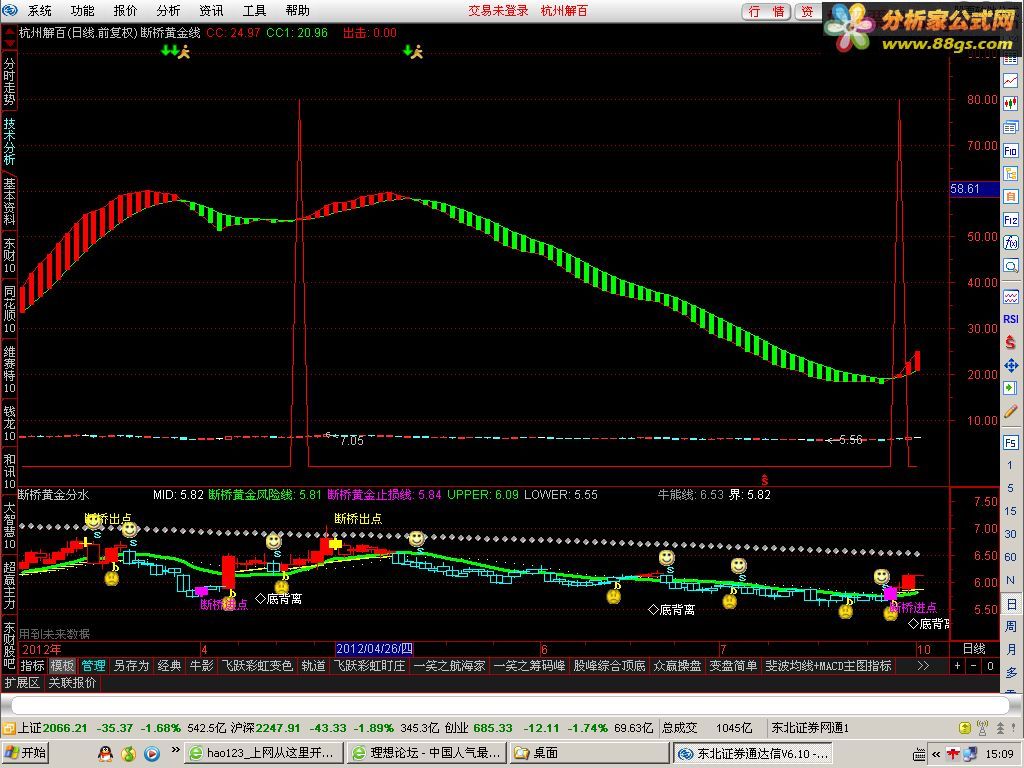Select the 钱龙 side tab
Screen dimensions: 1024x768
(9, 423)
